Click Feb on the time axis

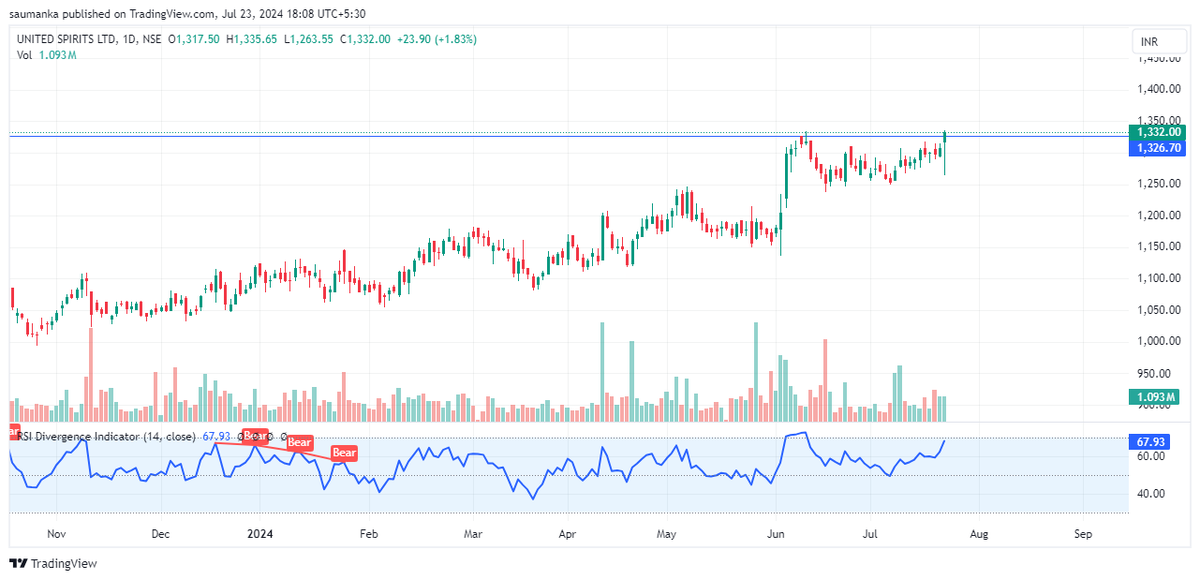368,534
